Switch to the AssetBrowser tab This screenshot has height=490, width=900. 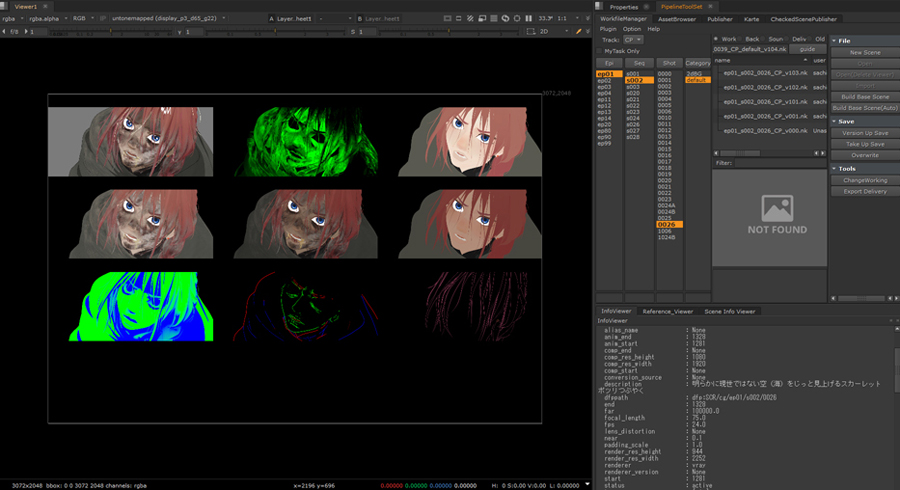click(677, 18)
